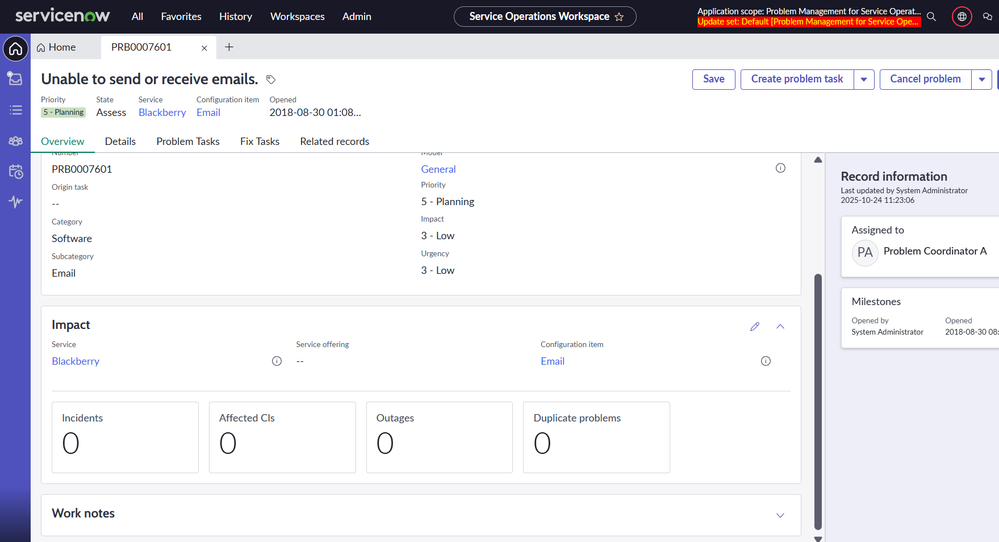Open Blackberry link in header

162,113
